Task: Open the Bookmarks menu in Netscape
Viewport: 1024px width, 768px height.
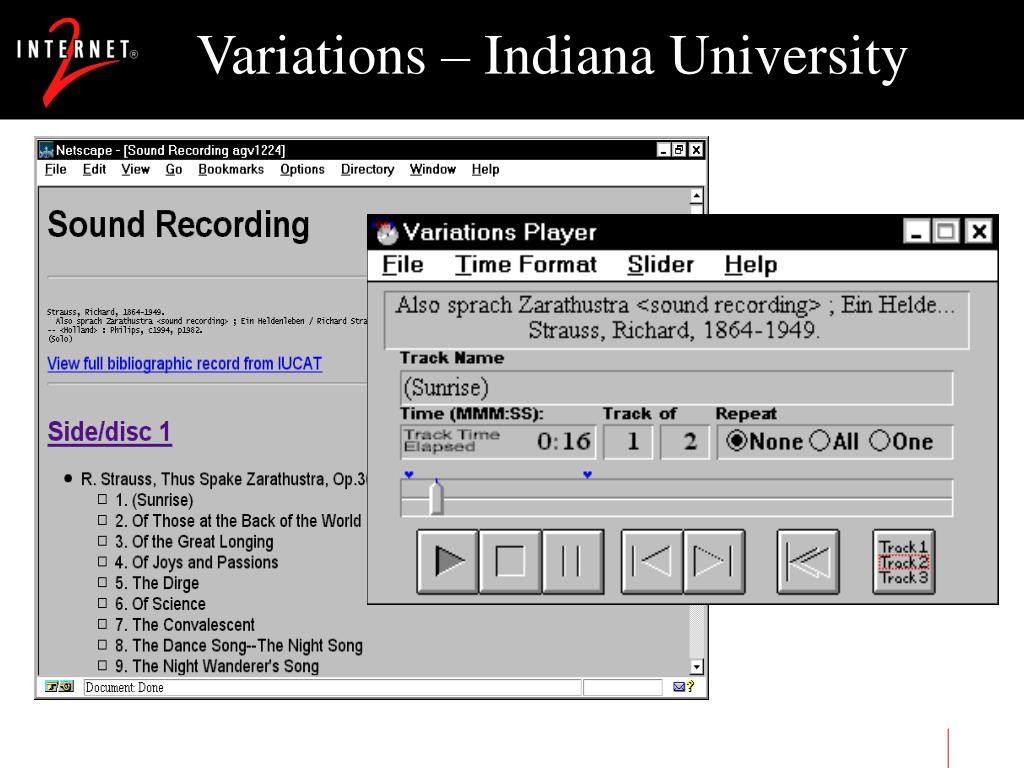Action: point(231,170)
